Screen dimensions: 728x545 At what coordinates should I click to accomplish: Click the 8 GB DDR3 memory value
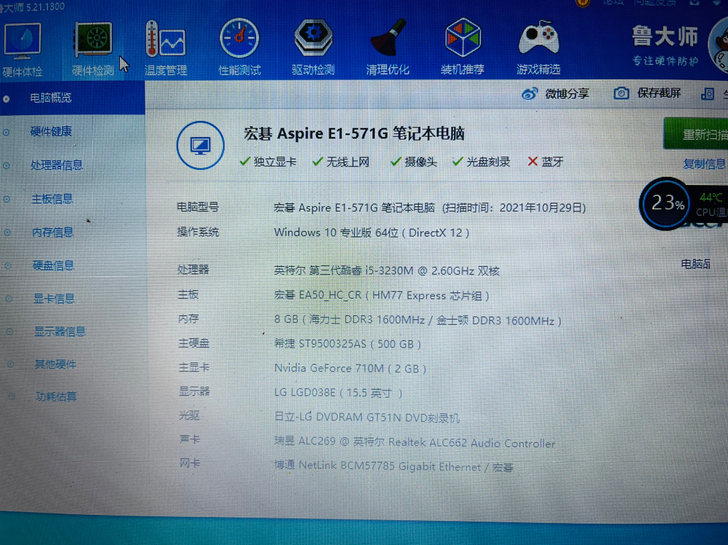tap(418, 321)
